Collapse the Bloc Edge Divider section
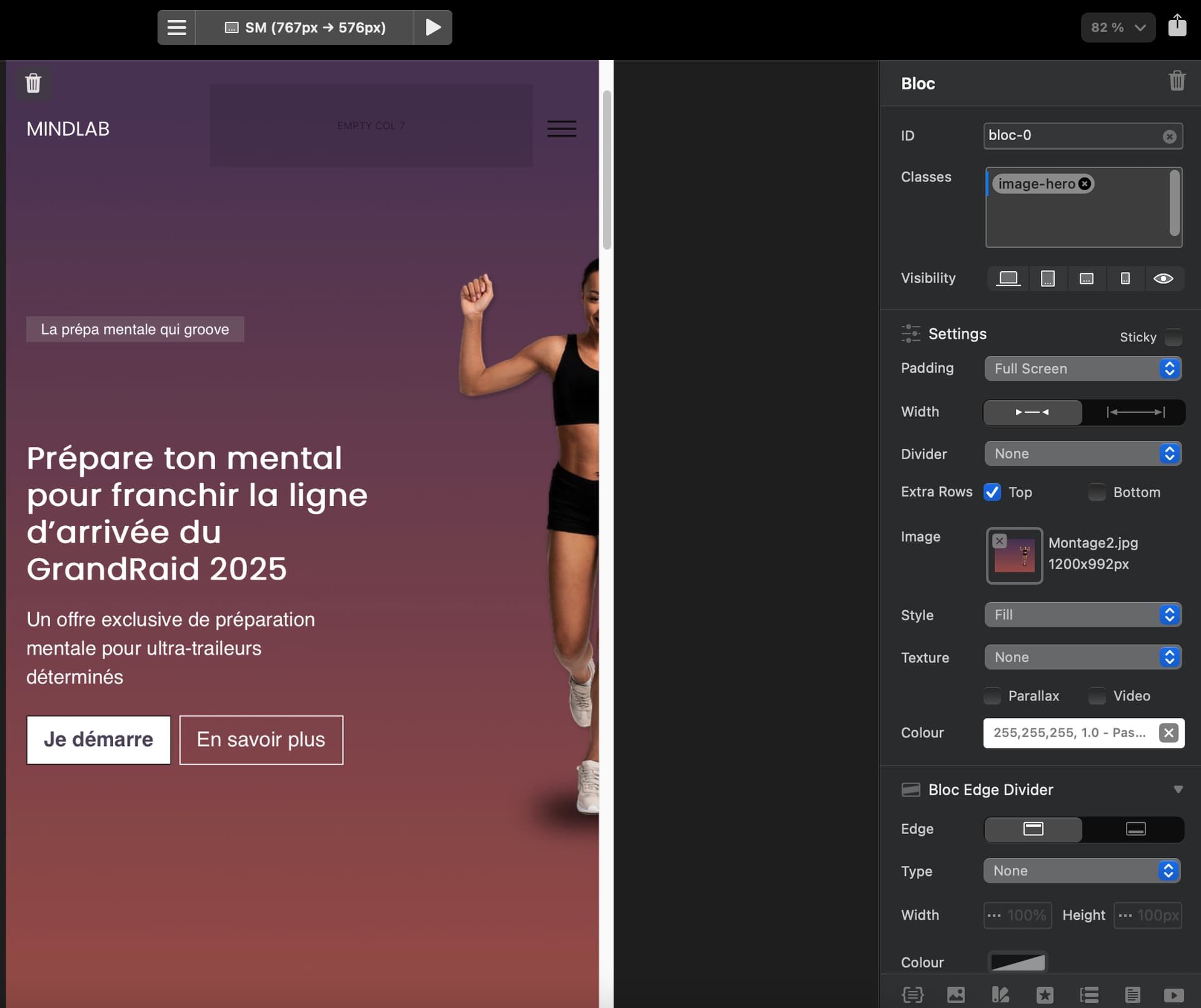The image size is (1201, 1008). [1178, 790]
